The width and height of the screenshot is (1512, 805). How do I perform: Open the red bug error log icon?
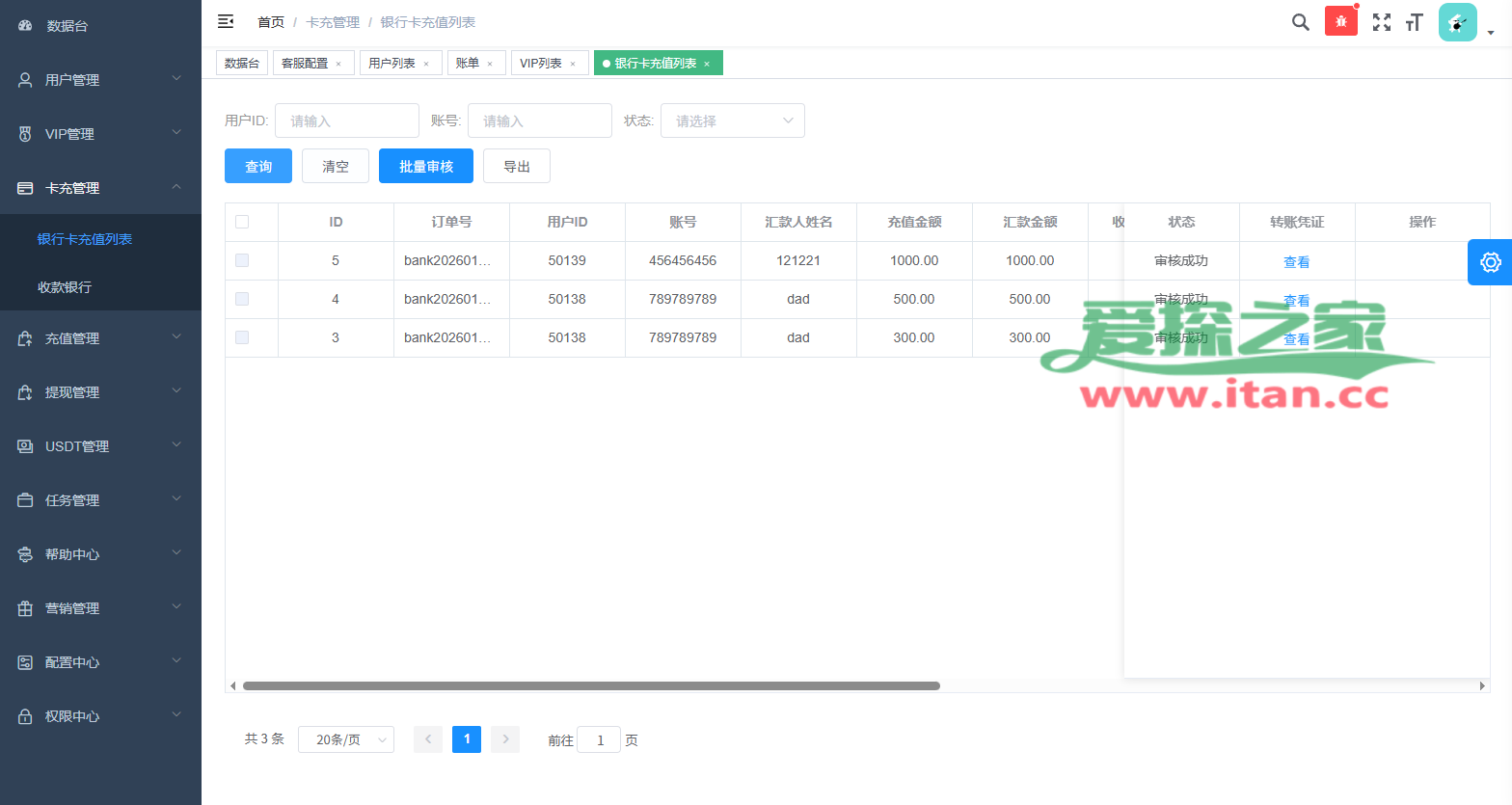click(x=1340, y=21)
